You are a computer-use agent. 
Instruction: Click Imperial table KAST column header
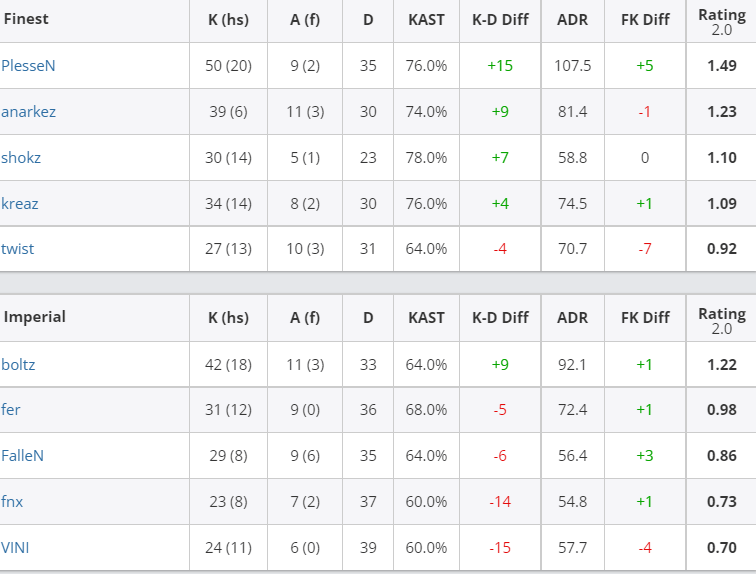[x=426, y=318]
